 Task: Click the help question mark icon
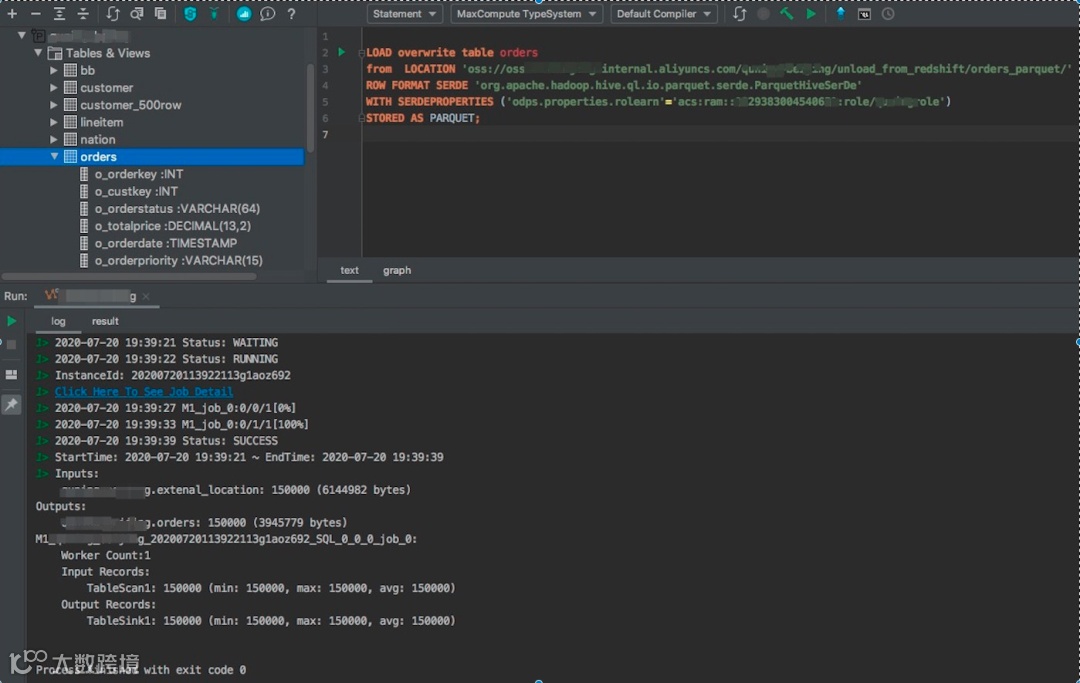pos(291,14)
